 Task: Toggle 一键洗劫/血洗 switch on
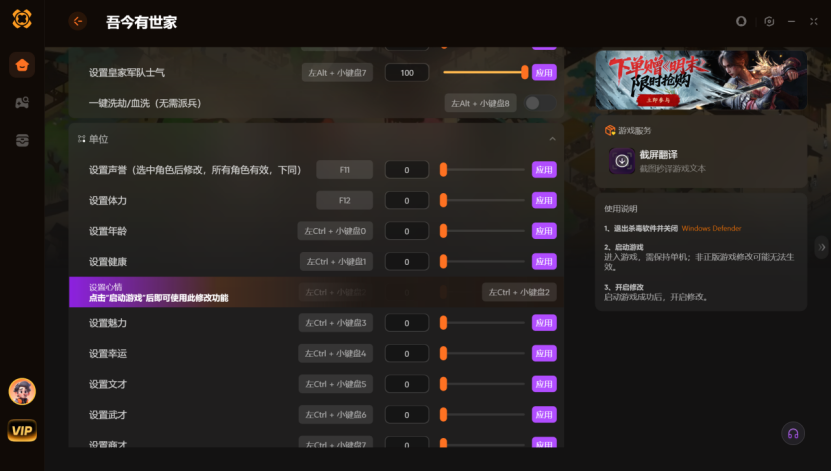tap(539, 103)
